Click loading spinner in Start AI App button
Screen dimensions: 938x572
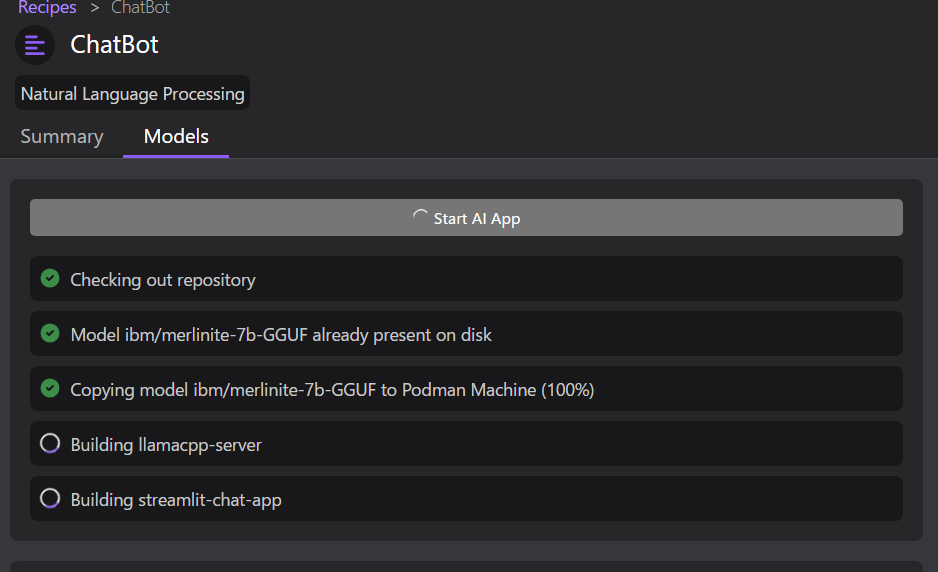pyautogui.click(x=421, y=217)
